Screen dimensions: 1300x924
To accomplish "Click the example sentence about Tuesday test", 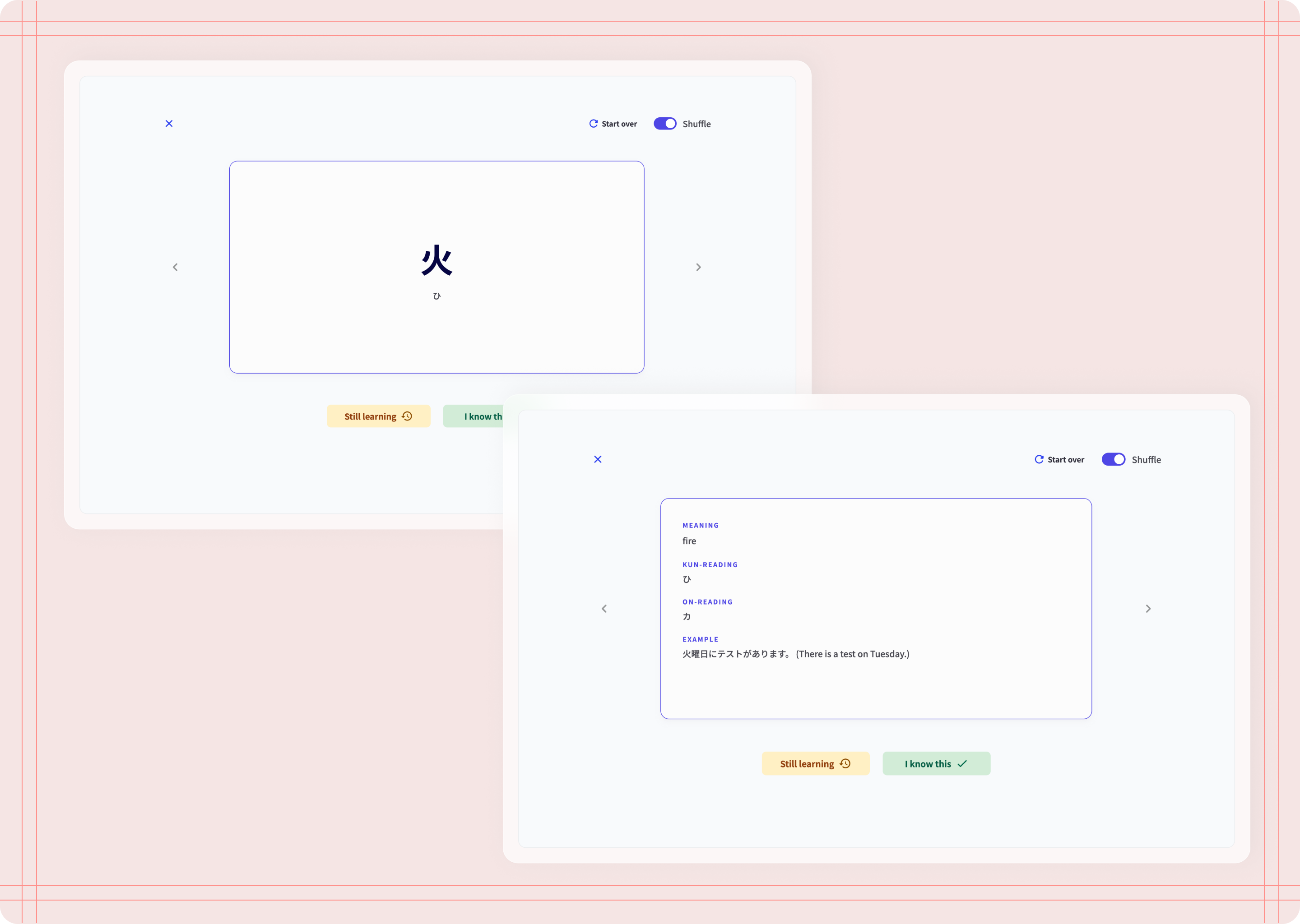I will point(796,654).
